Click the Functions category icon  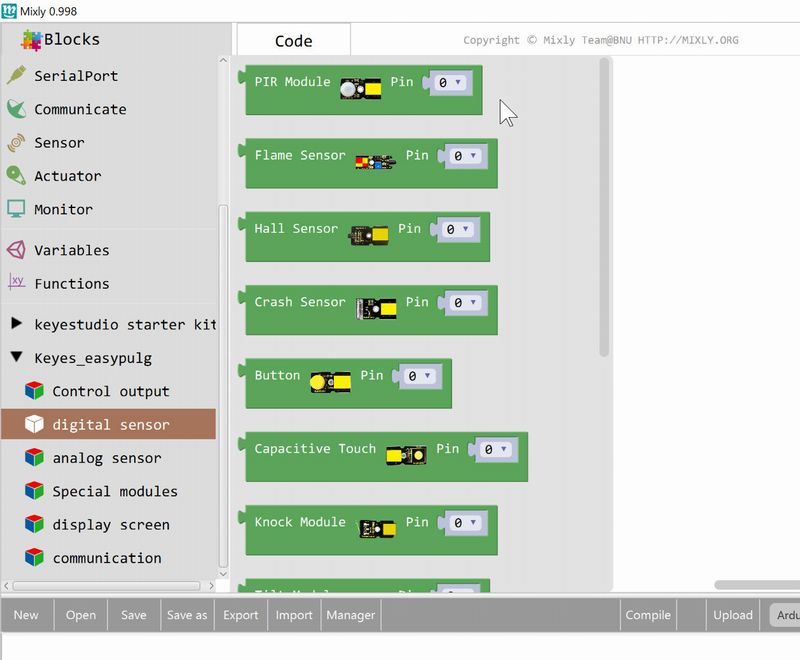[16, 282]
